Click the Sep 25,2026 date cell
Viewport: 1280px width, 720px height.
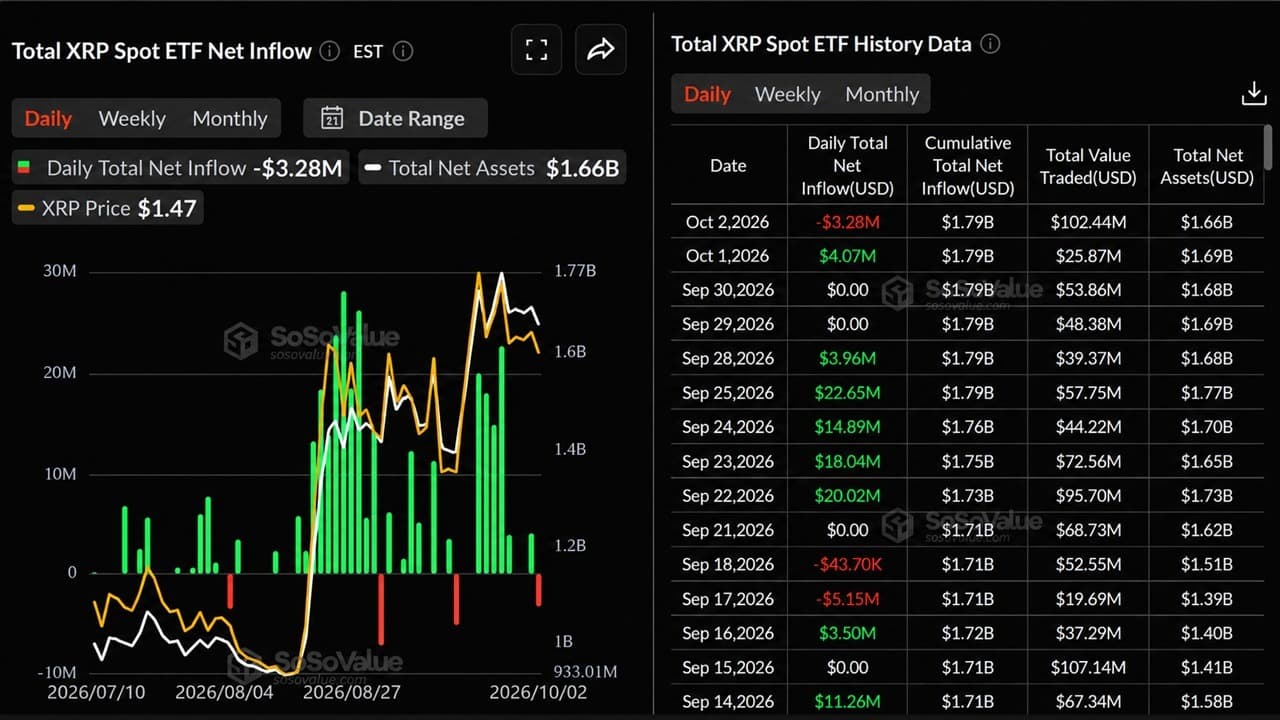pyautogui.click(x=728, y=393)
